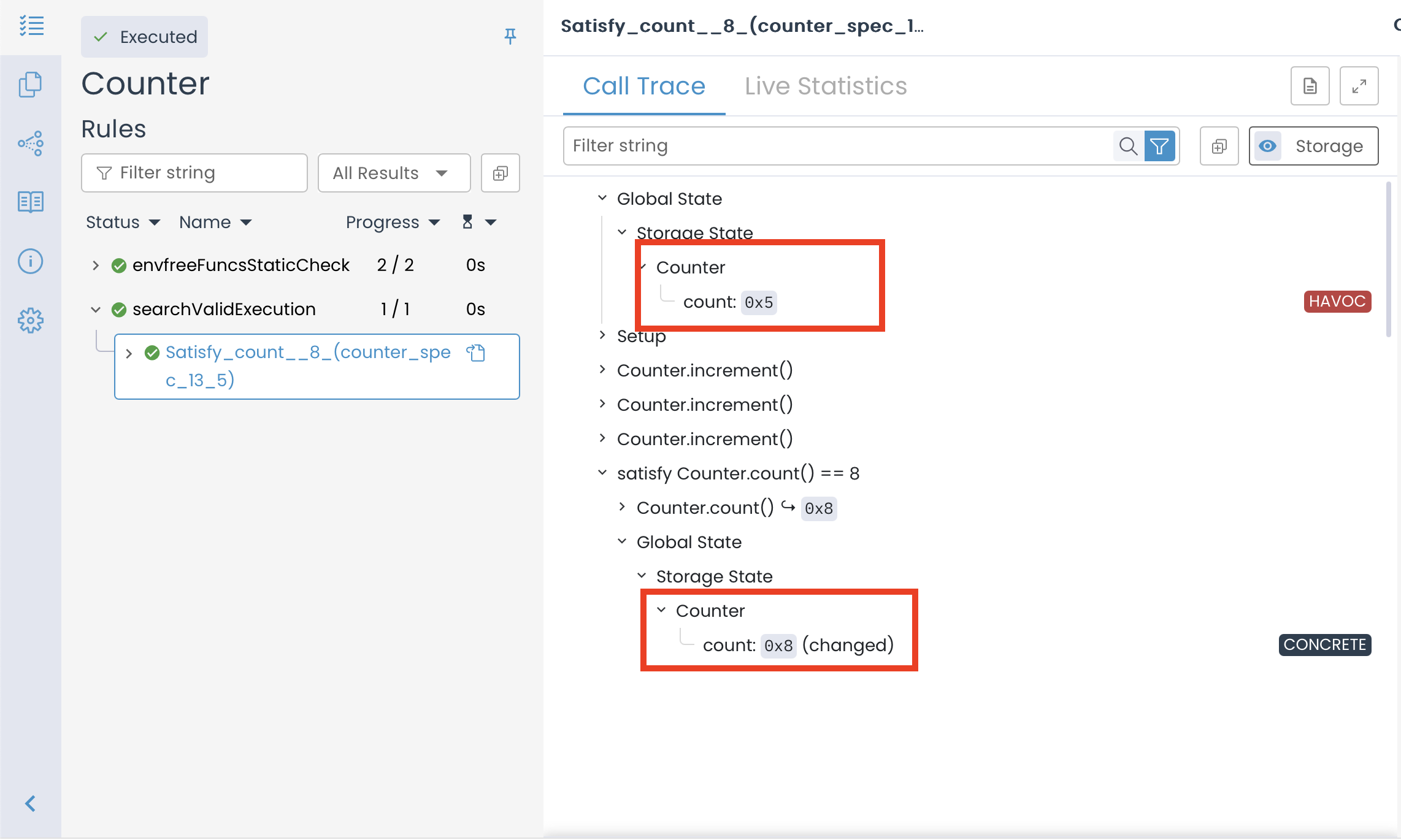Expand the Setup node in the call trace

coord(602,335)
